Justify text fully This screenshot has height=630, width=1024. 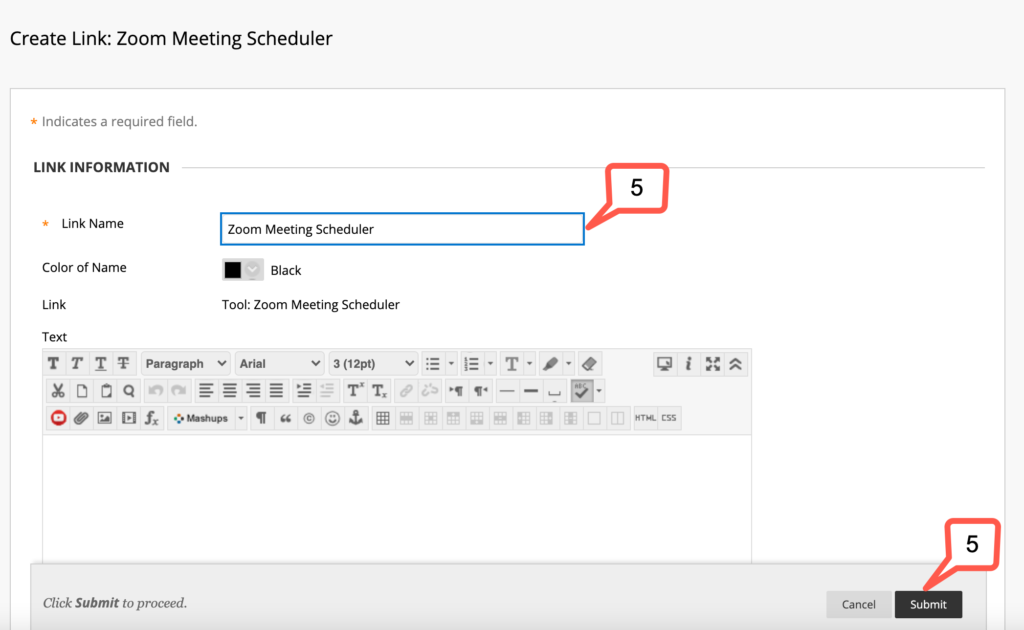point(276,391)
